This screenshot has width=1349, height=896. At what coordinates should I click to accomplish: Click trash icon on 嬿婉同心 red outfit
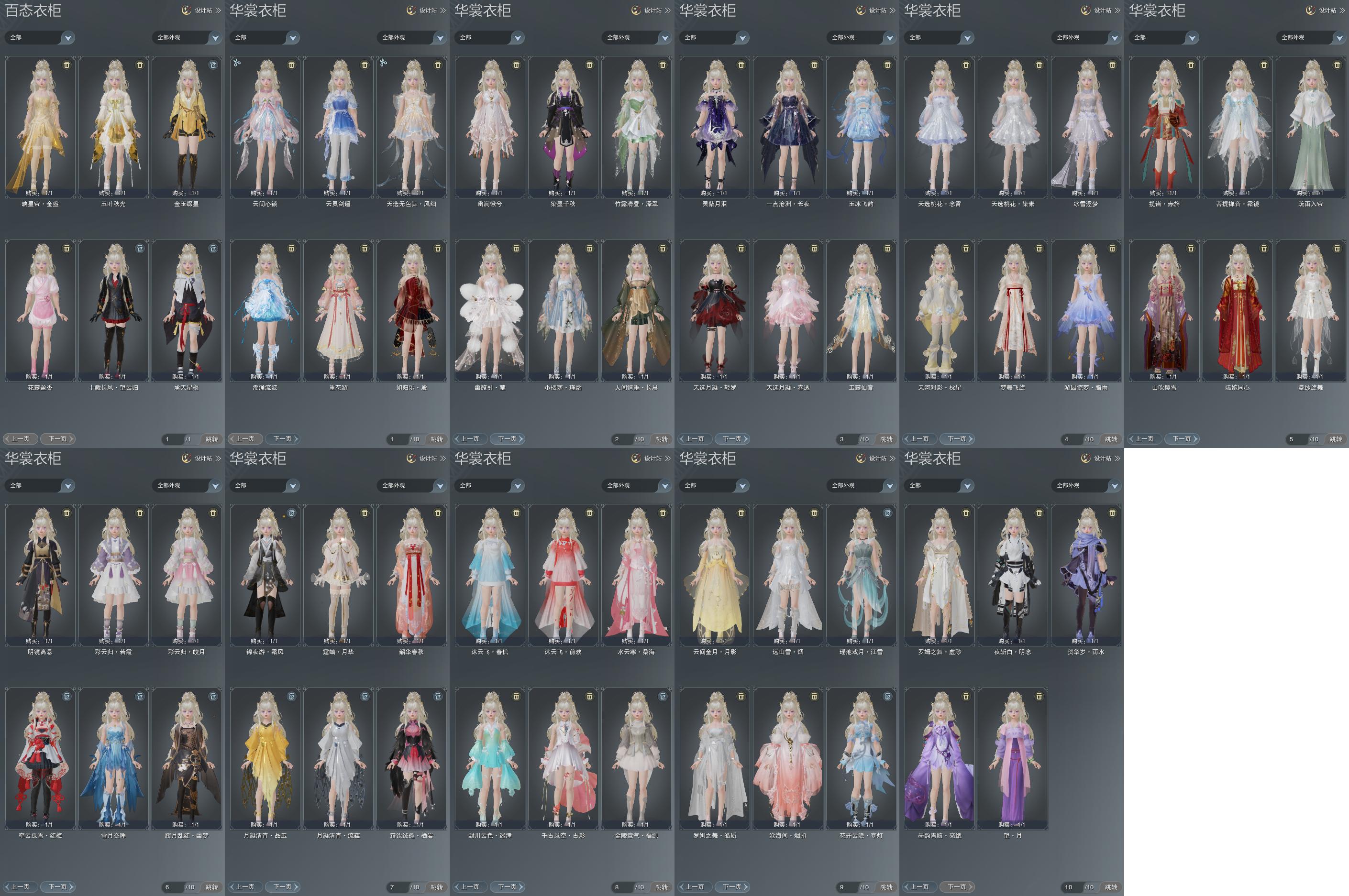click(1264, 249)
